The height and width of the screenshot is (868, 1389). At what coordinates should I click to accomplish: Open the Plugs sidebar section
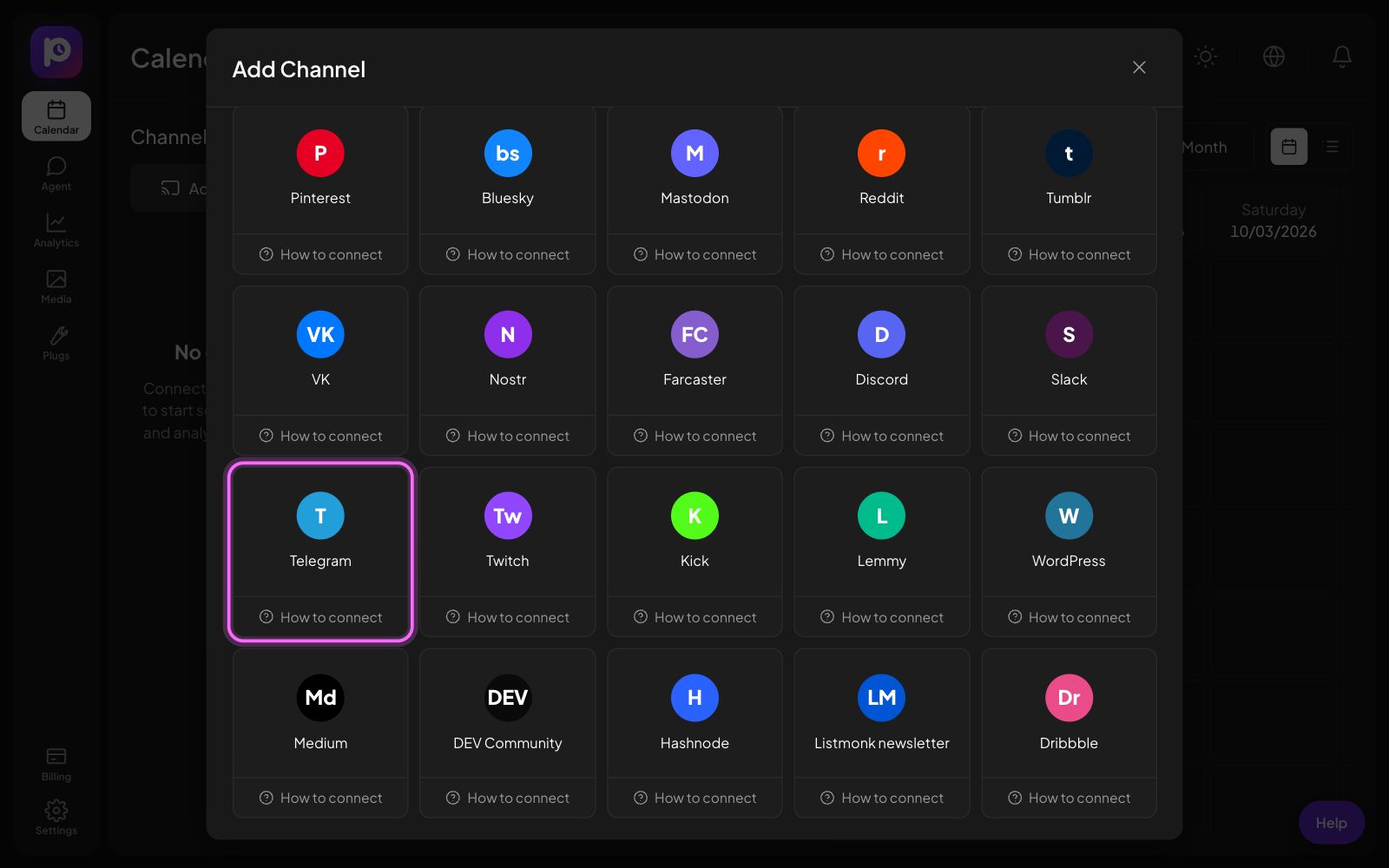[x=56, y=343]
